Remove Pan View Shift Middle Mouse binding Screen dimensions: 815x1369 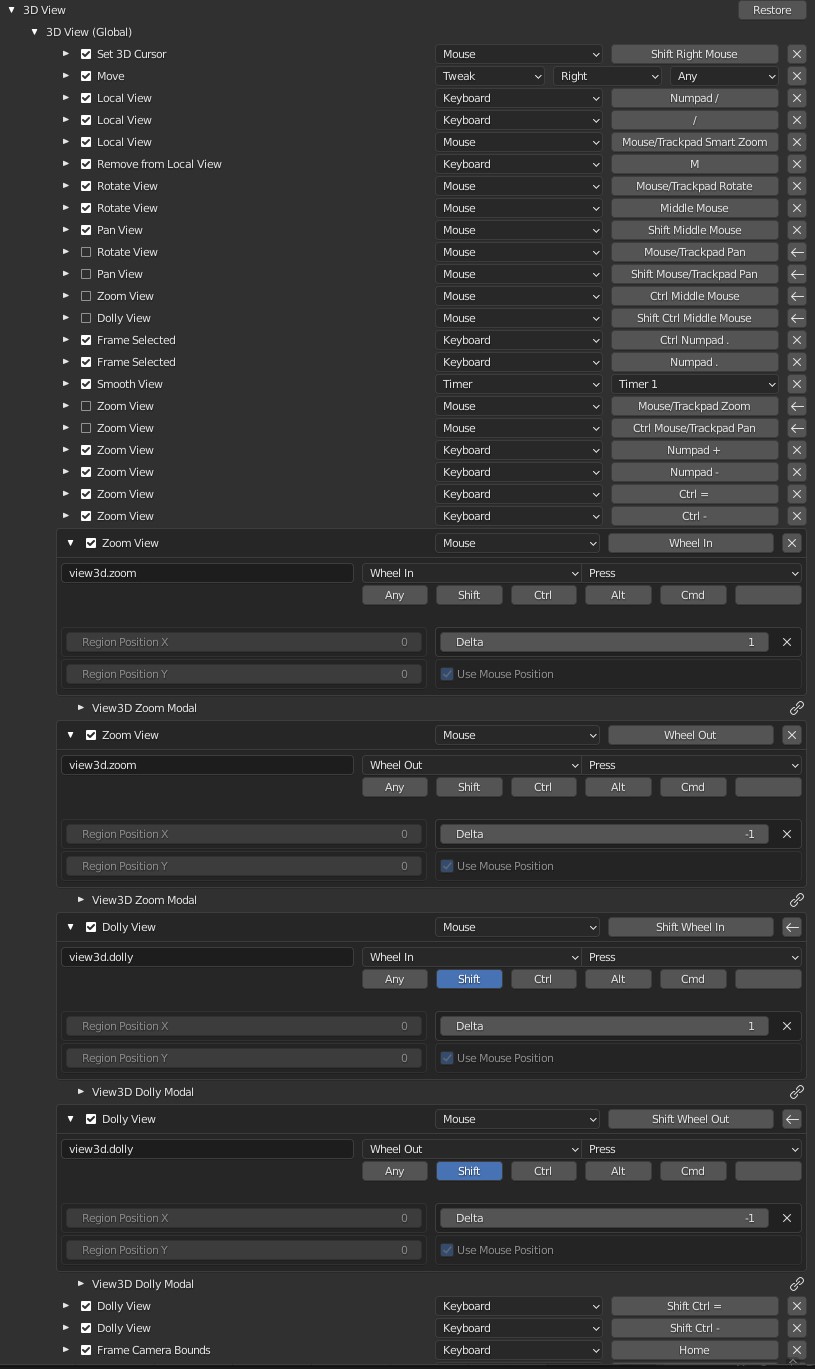pos(796,230)
